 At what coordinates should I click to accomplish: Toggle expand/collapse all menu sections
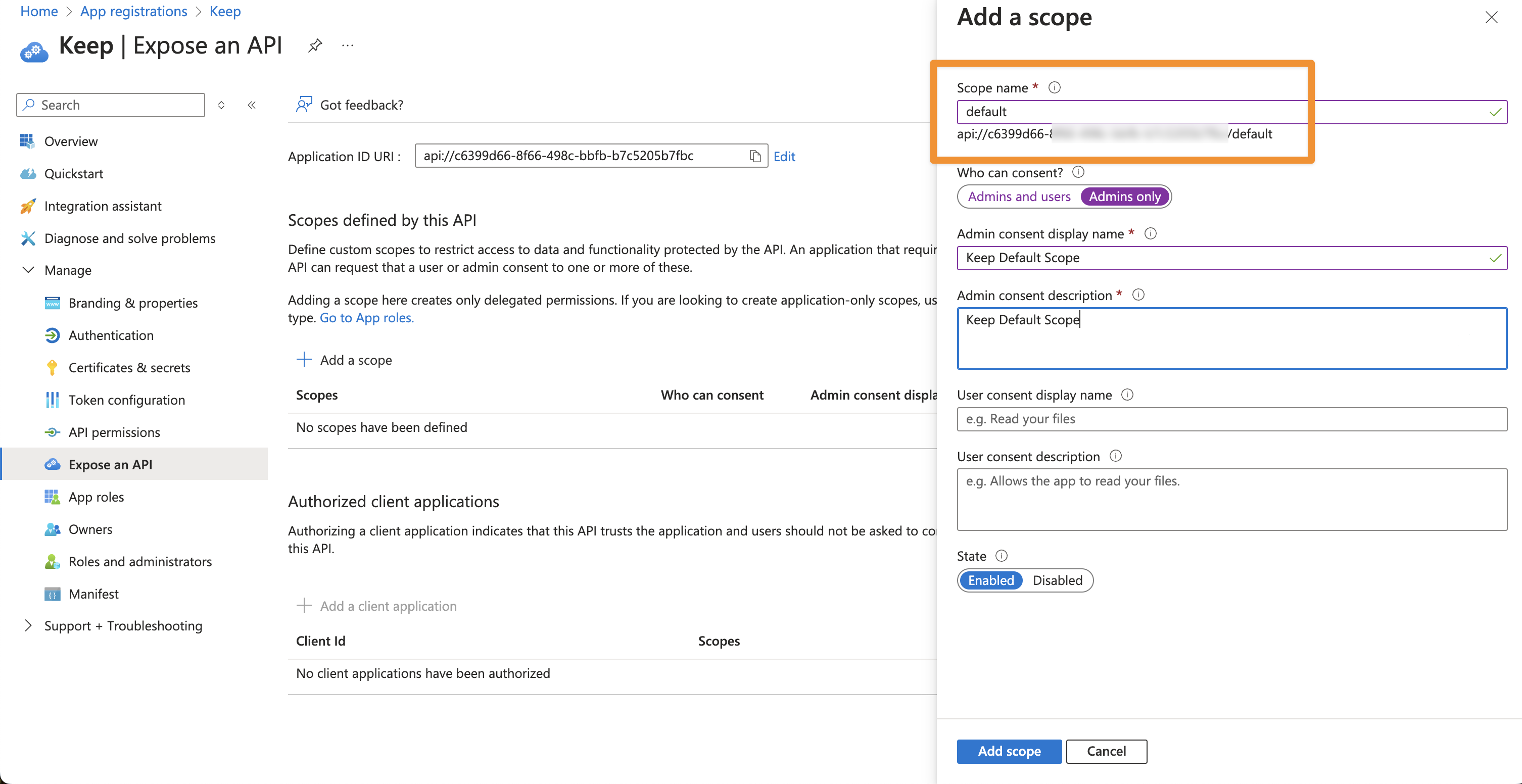221,105
